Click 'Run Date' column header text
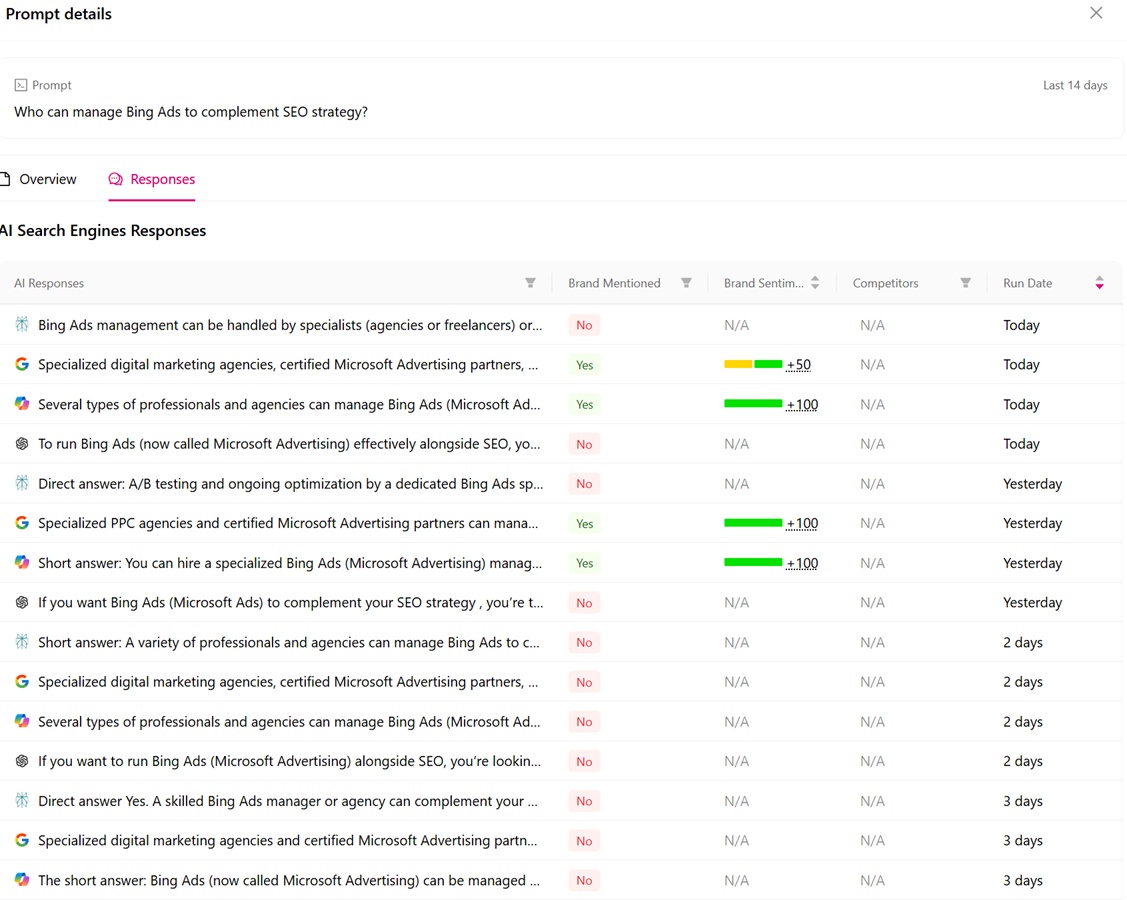The height and width of the screenshot is (900, 1127). [1028, 283]
